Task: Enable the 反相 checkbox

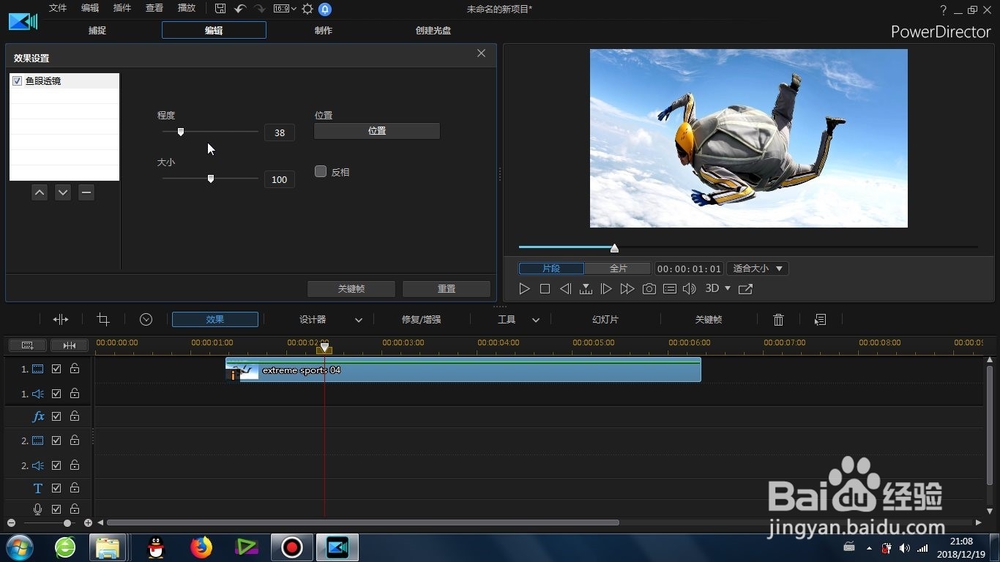Action: click(x=321, y=171)
